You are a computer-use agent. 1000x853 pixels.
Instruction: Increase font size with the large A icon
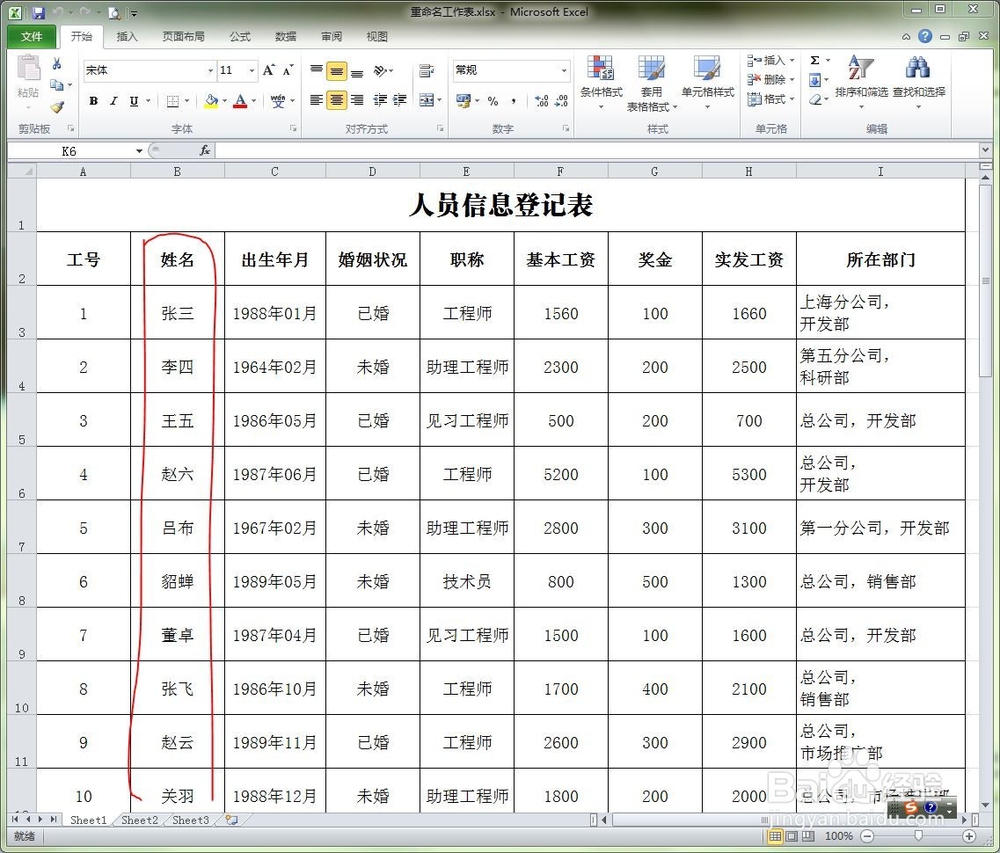pyautogui.click(x=268, y=70)
